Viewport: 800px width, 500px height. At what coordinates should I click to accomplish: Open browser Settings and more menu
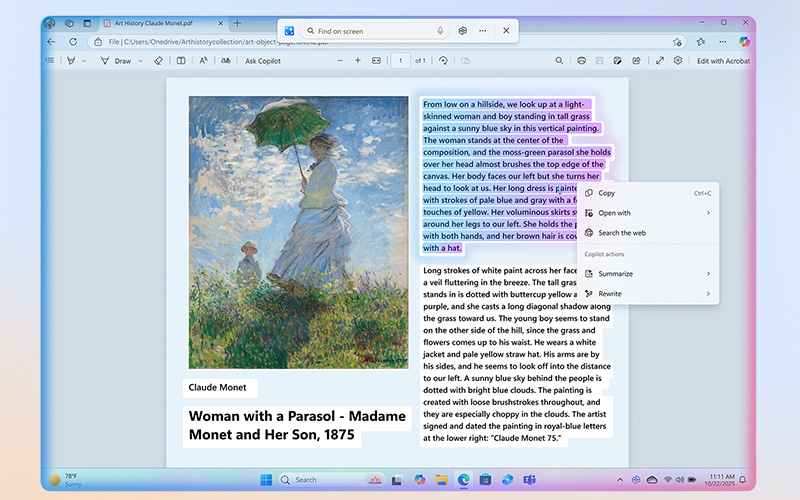722,42
